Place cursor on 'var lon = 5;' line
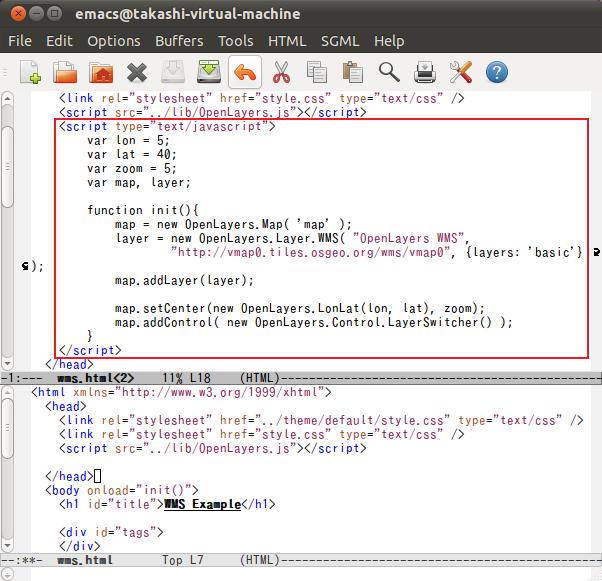Screen dimensions: 602x581 click(128, 141)
